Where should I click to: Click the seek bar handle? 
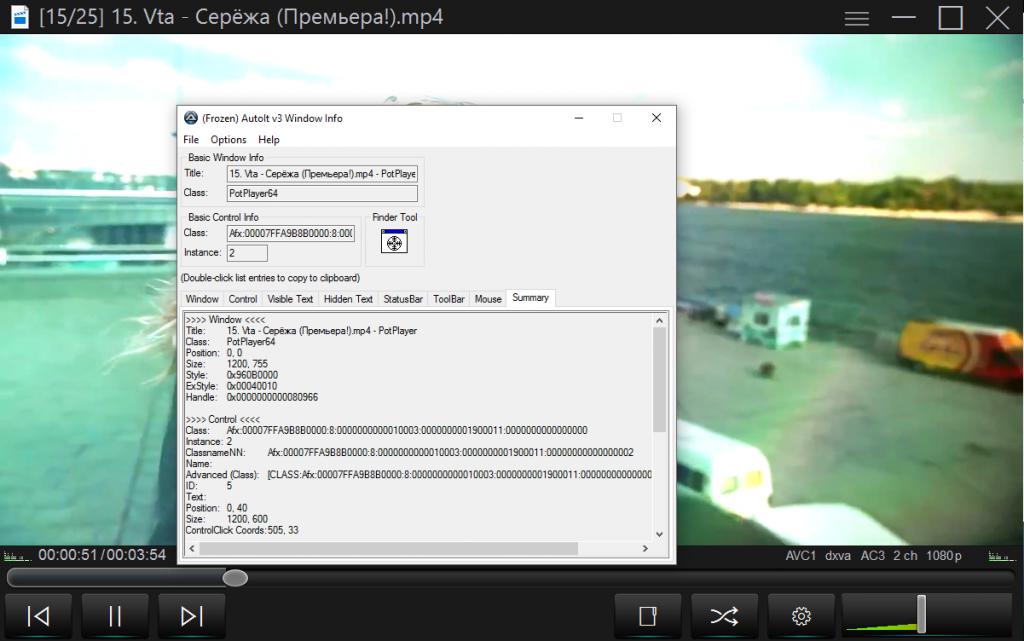pos(235,578)
